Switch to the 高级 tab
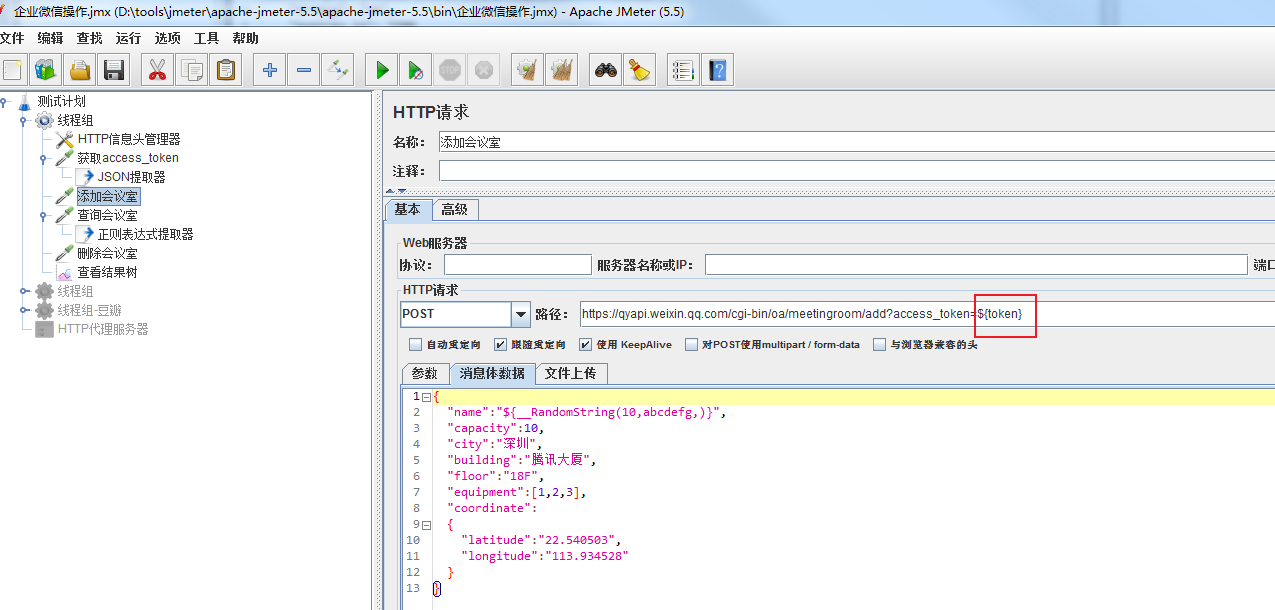Image resolution: width=1275 pixels, height=610 pixels. pyautogui.click(x=455, y=209)
